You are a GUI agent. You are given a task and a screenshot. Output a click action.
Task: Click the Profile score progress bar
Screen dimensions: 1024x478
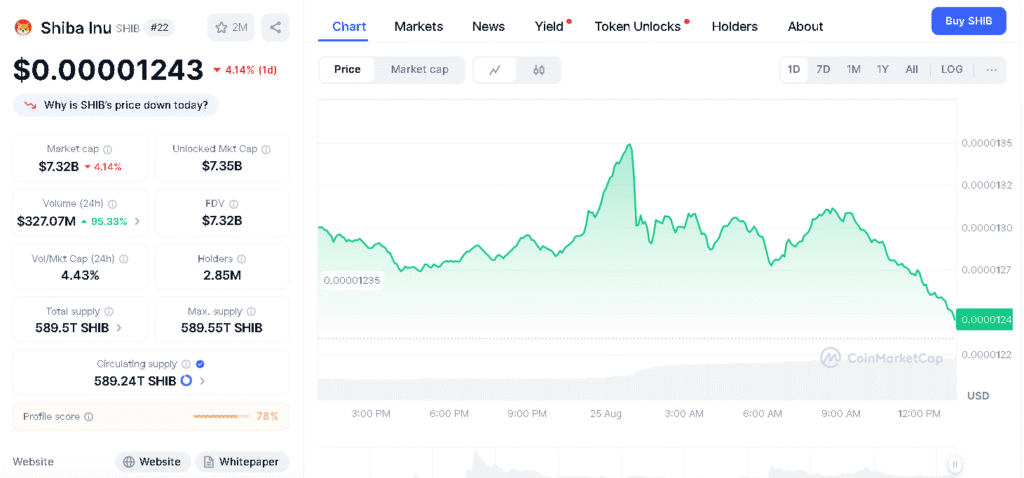coord(222,416)
